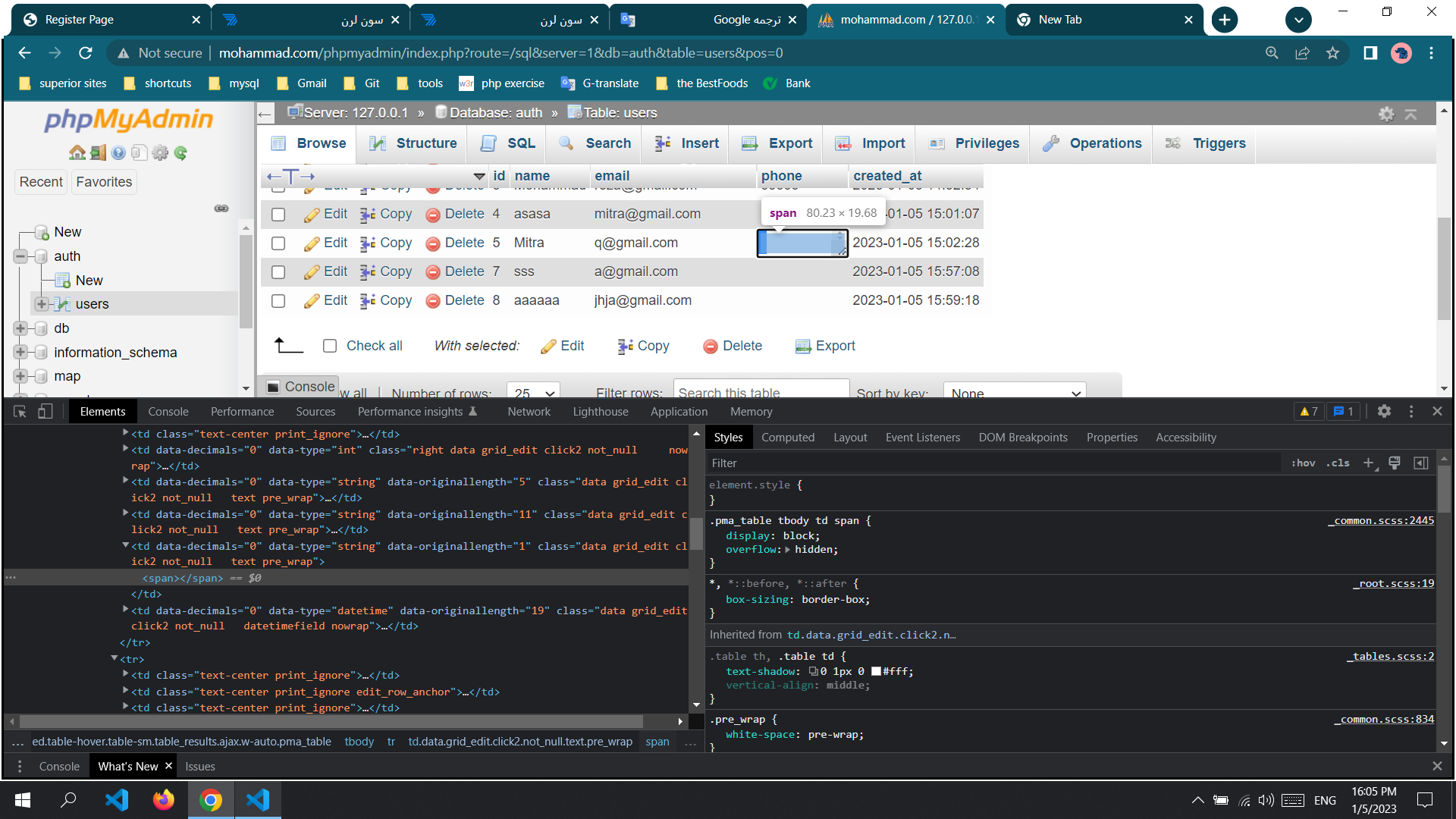Expand the overflow shorthand triangle in Styles
This screenshot has height=819, width=1456.
click(x=787, y=550)
